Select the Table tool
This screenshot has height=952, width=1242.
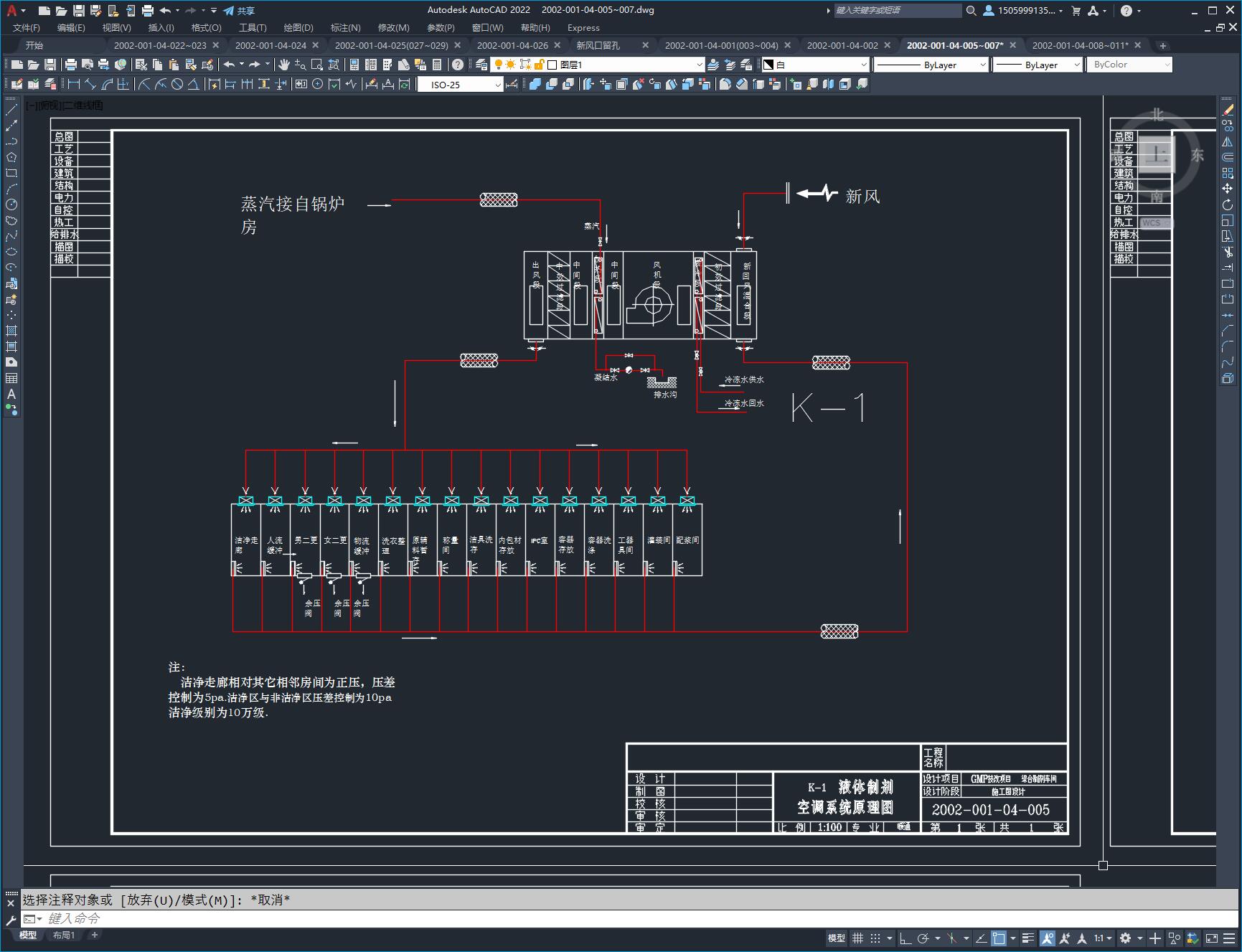11,378
